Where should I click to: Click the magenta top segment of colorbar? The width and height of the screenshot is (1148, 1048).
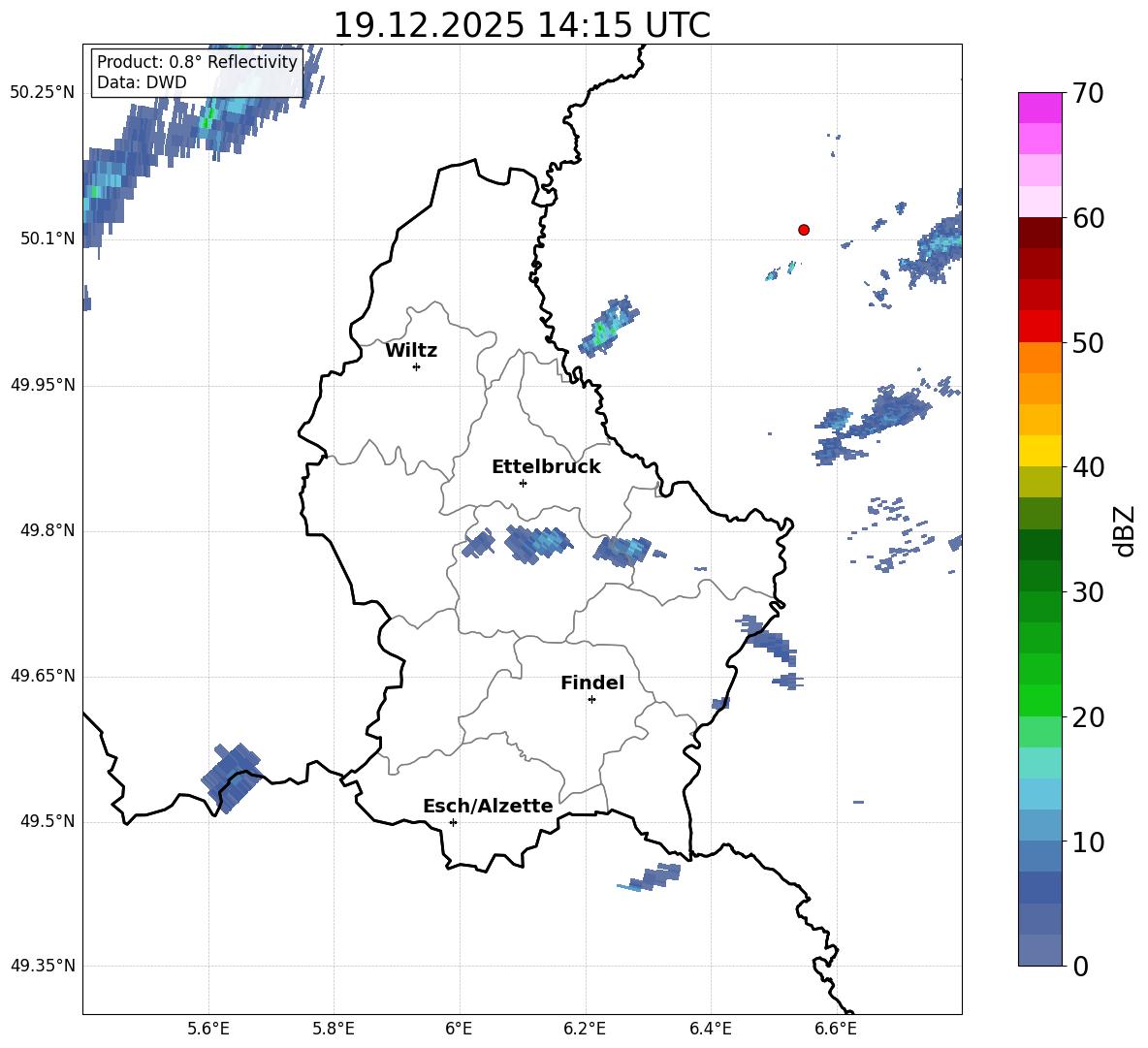[1039, 108]
